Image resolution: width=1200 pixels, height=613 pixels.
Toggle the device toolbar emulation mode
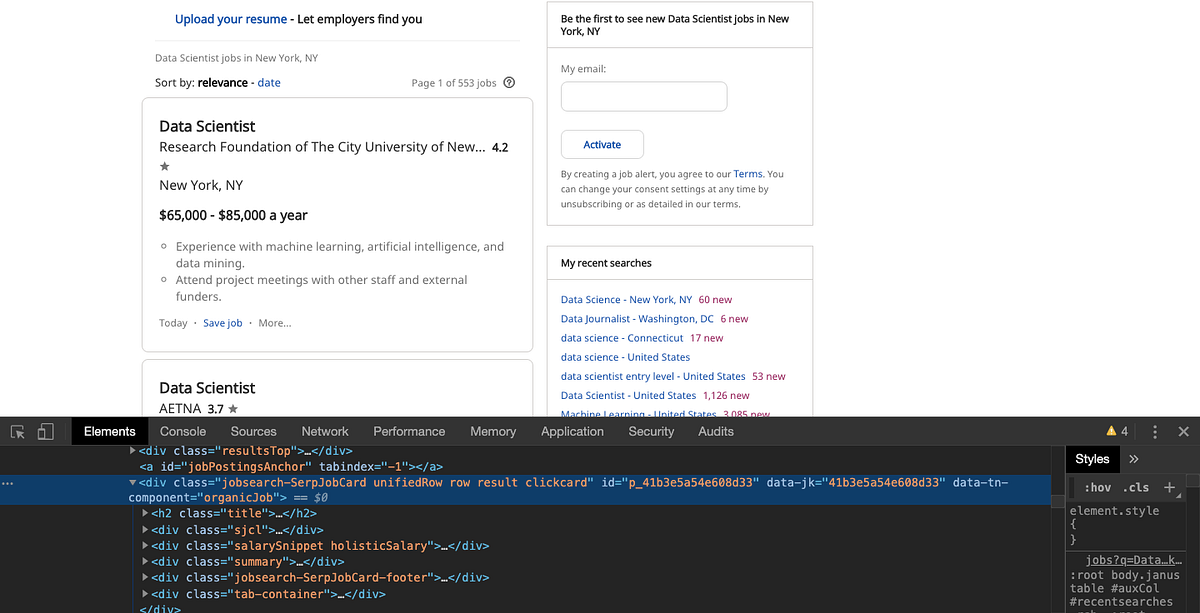45,430
